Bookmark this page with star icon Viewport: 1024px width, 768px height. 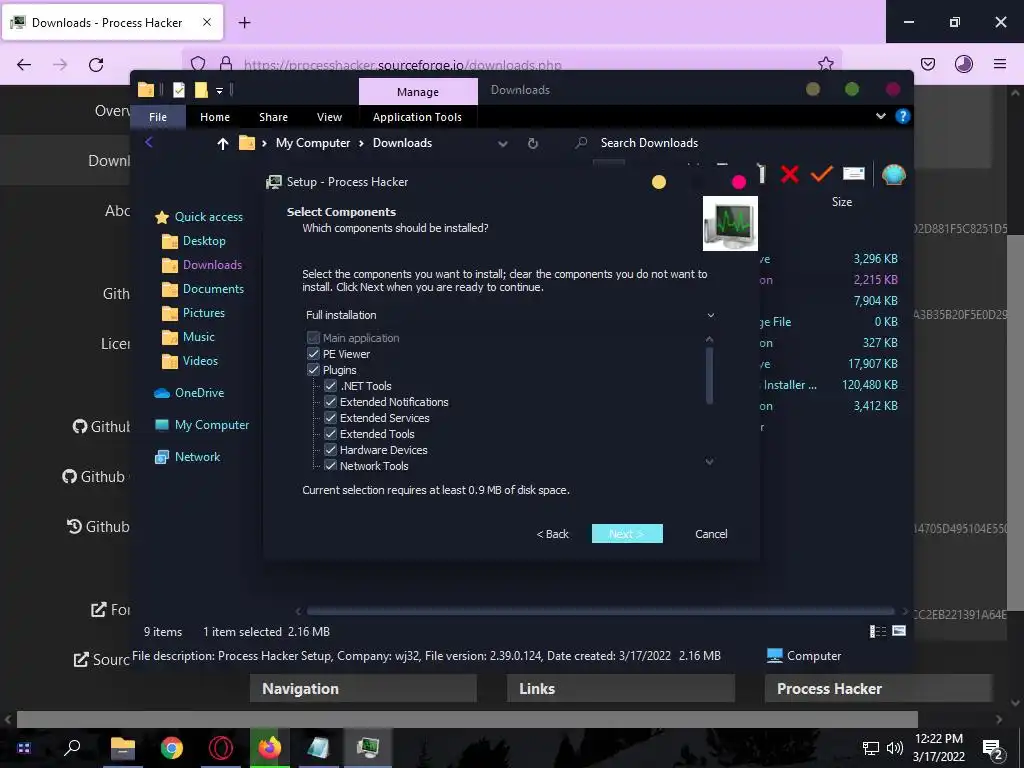[825, 63]
